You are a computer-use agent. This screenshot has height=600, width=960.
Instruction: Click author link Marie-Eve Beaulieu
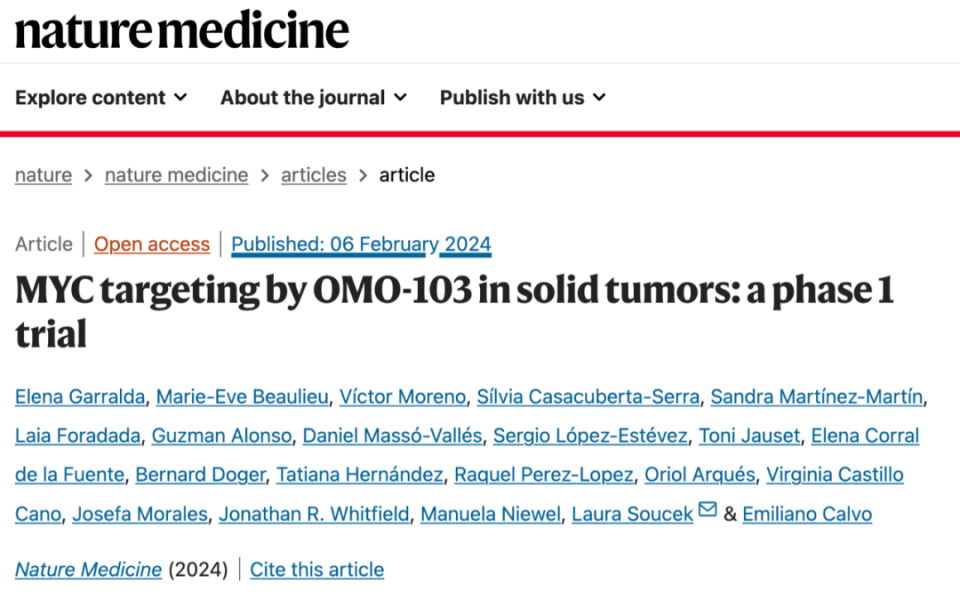241,396
